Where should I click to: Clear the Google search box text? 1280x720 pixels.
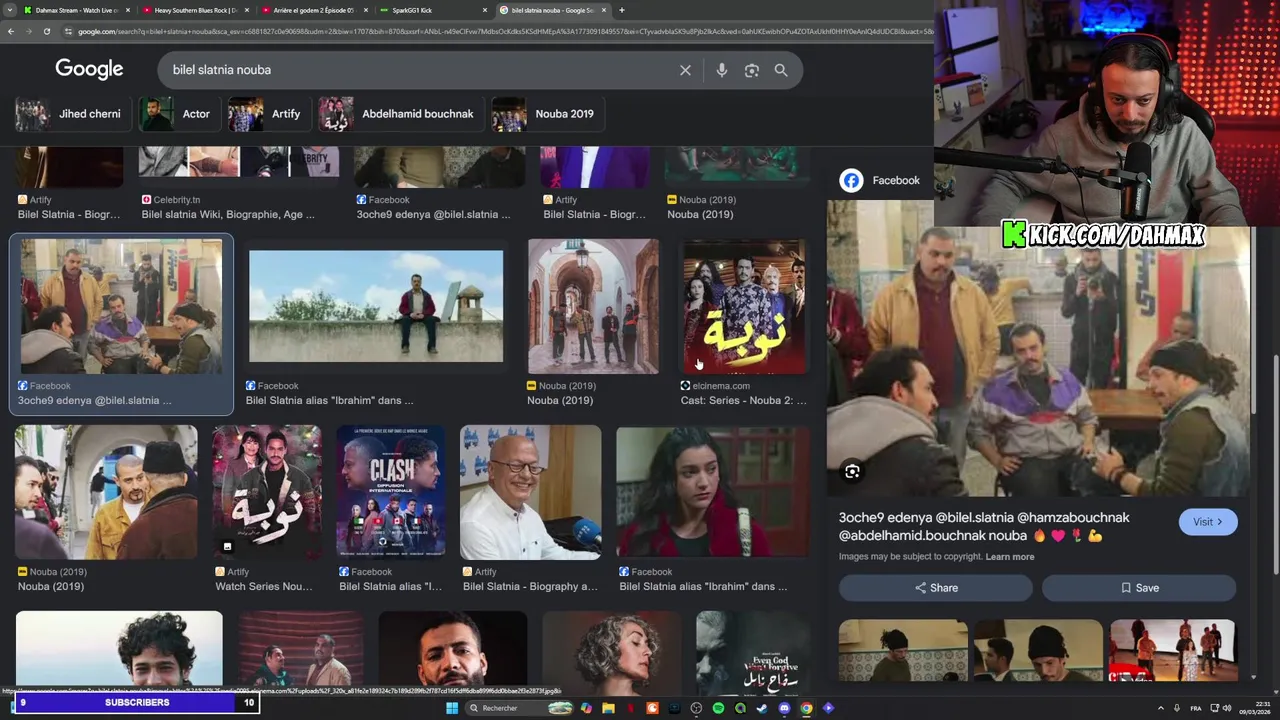(x=685, y=70)
